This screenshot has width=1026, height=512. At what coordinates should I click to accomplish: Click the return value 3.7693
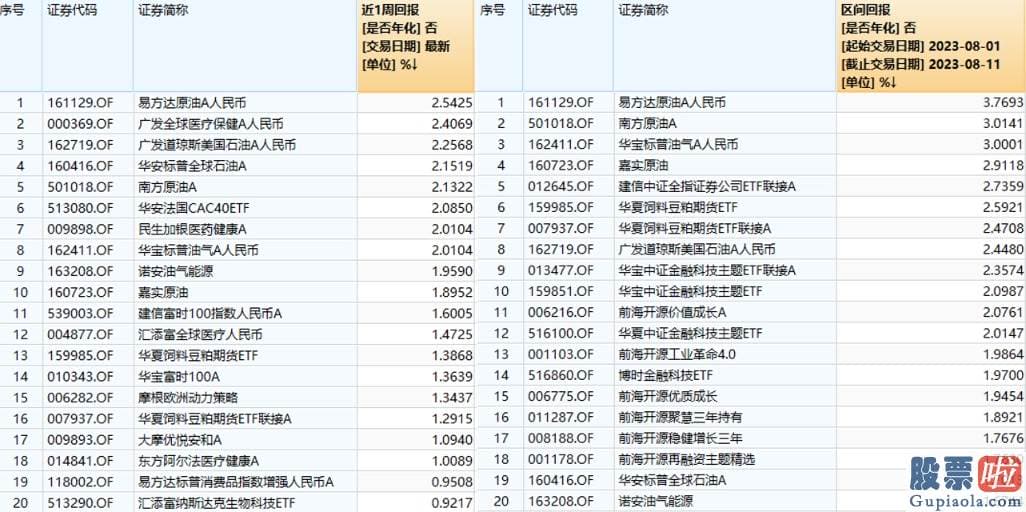[1004, 102]
